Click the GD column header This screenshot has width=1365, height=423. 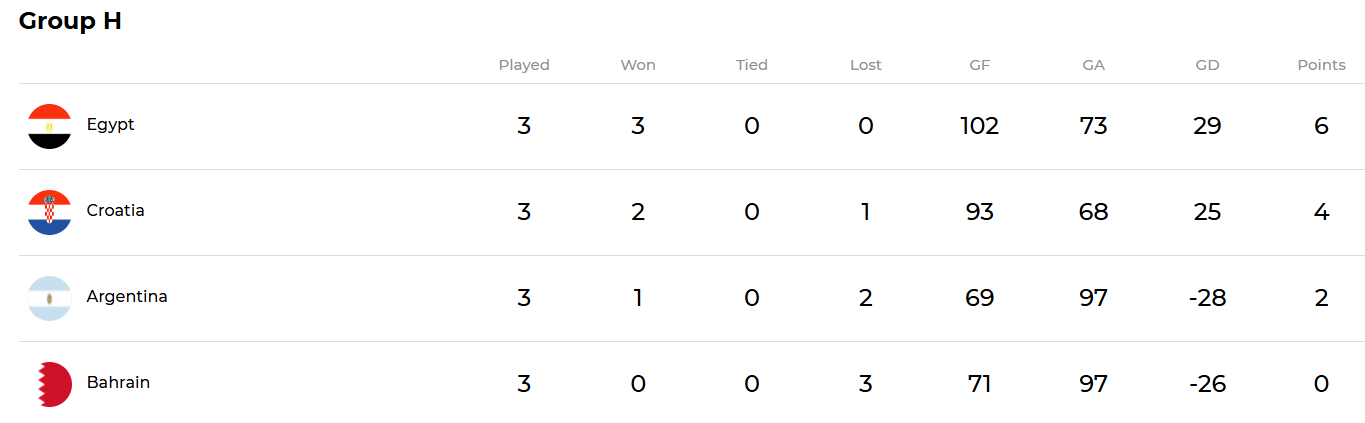coord(1208,65)
